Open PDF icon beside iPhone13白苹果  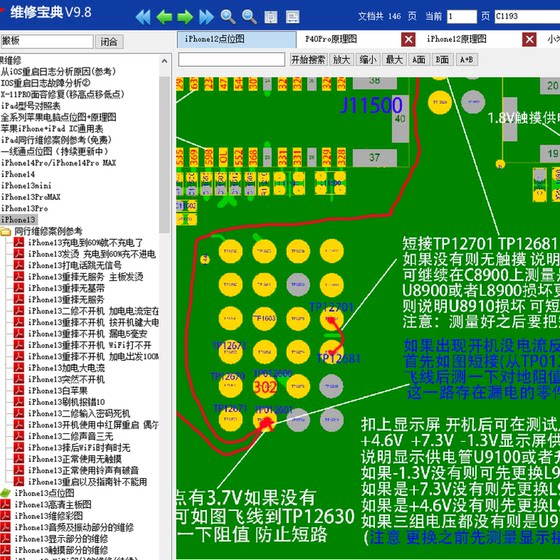point(19,390)
